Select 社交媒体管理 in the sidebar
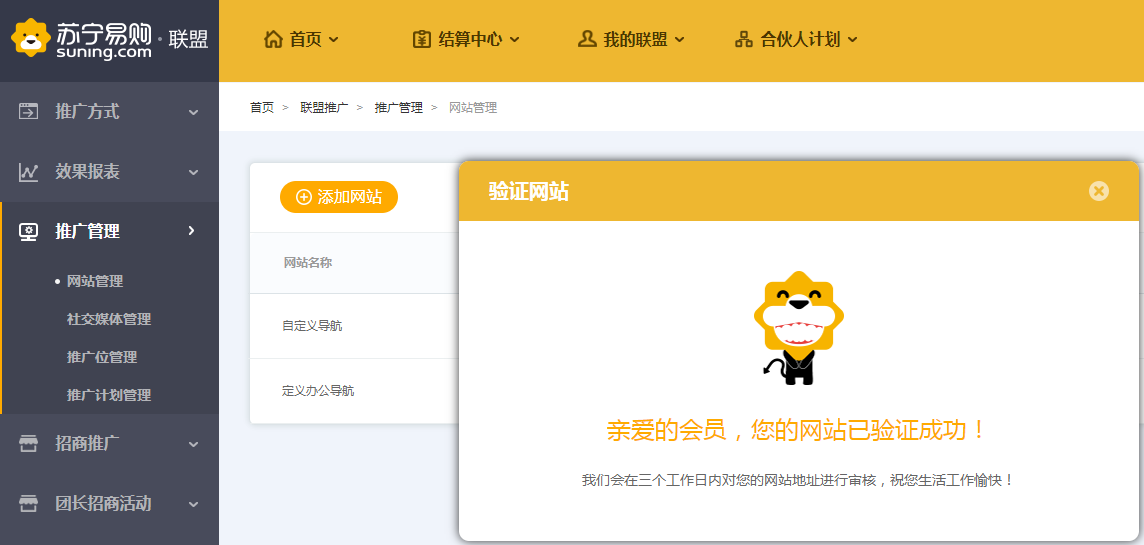This screenshot has width=1144, height=545. tap(109, 319)
